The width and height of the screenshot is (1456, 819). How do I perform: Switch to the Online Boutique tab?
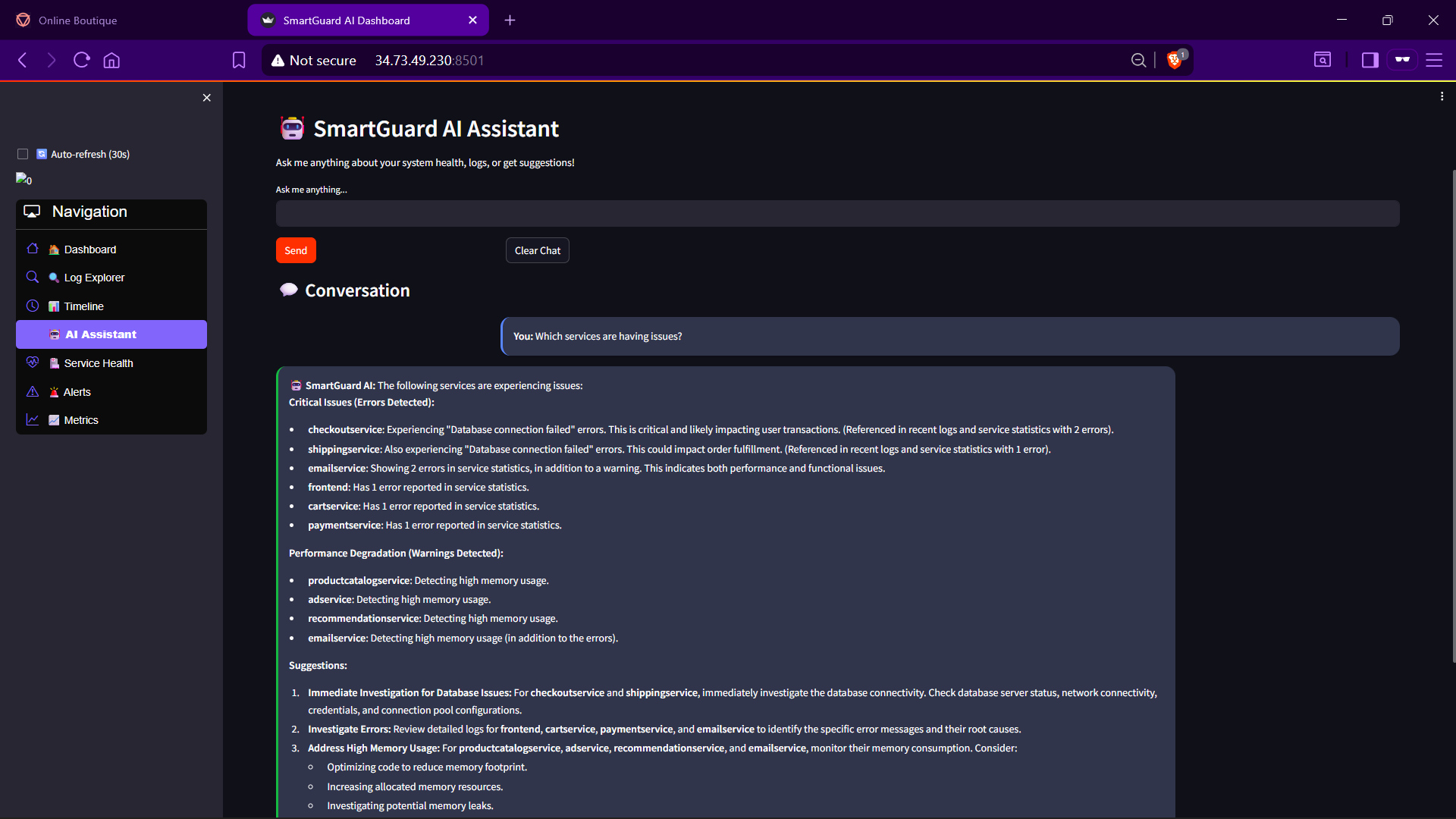(77, 20)
